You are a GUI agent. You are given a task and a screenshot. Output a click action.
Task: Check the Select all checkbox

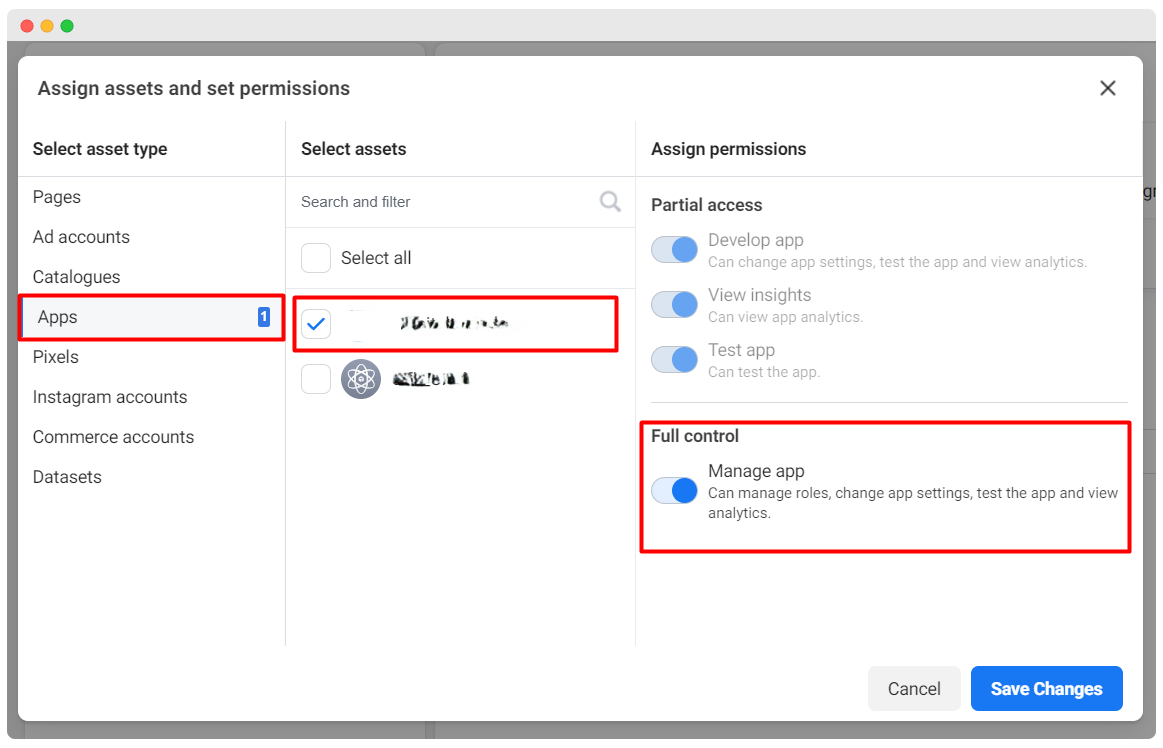[x=316, y=258]
